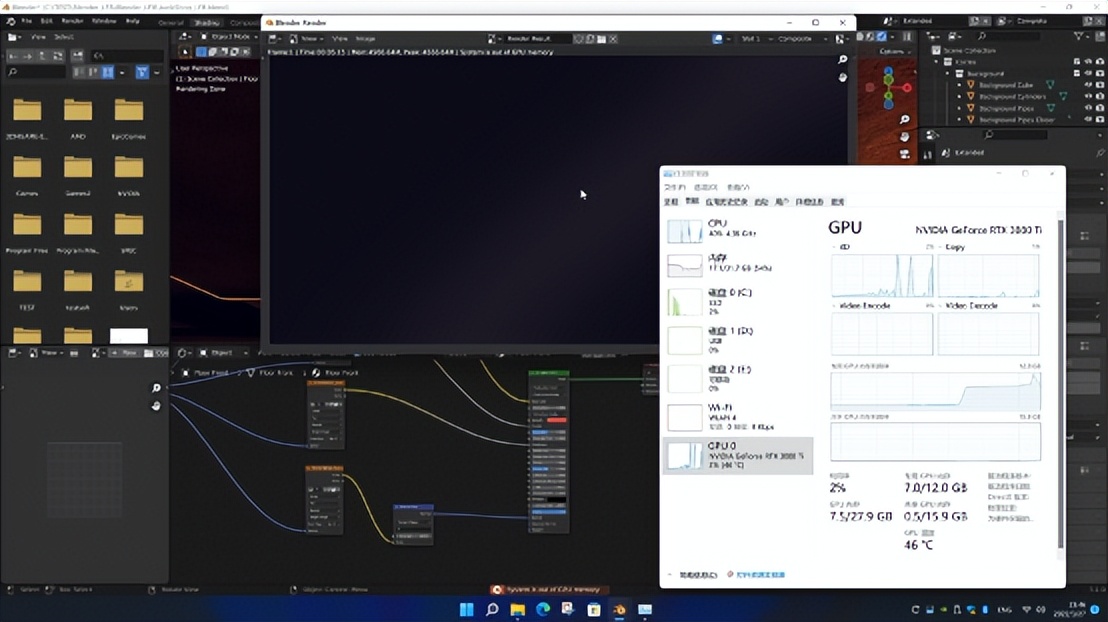Click the Task Manager vertical scrollbar
This screenshot has width=1108, height=622.
1060,385
